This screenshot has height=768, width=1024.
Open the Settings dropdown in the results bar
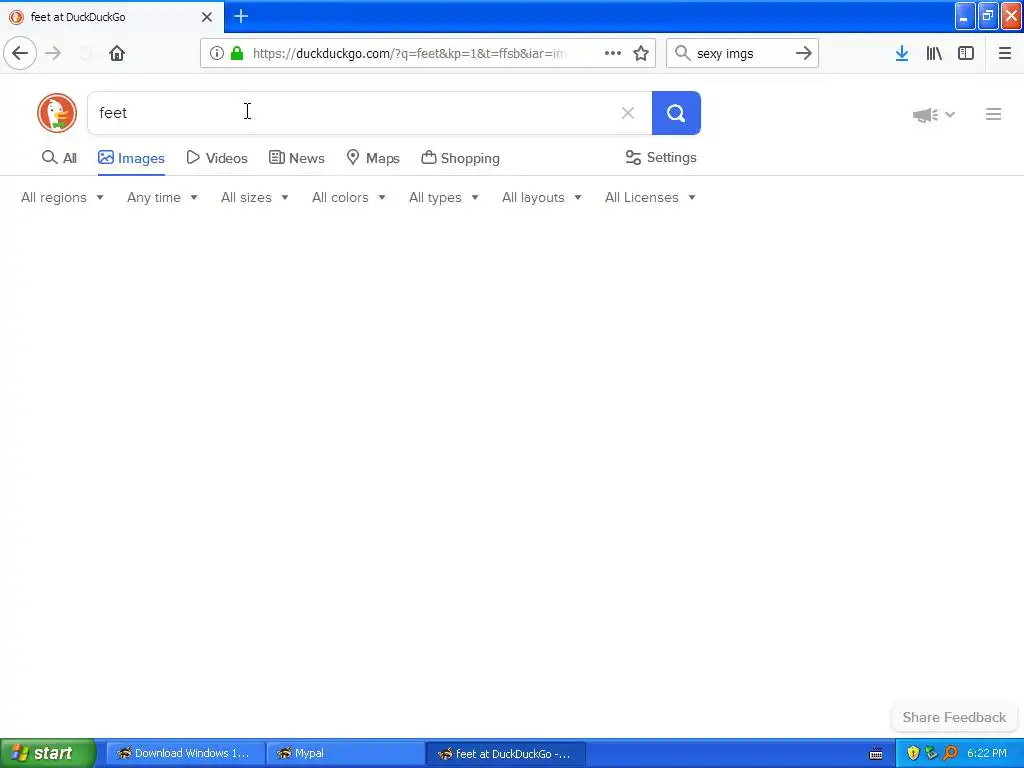(661, 157)
